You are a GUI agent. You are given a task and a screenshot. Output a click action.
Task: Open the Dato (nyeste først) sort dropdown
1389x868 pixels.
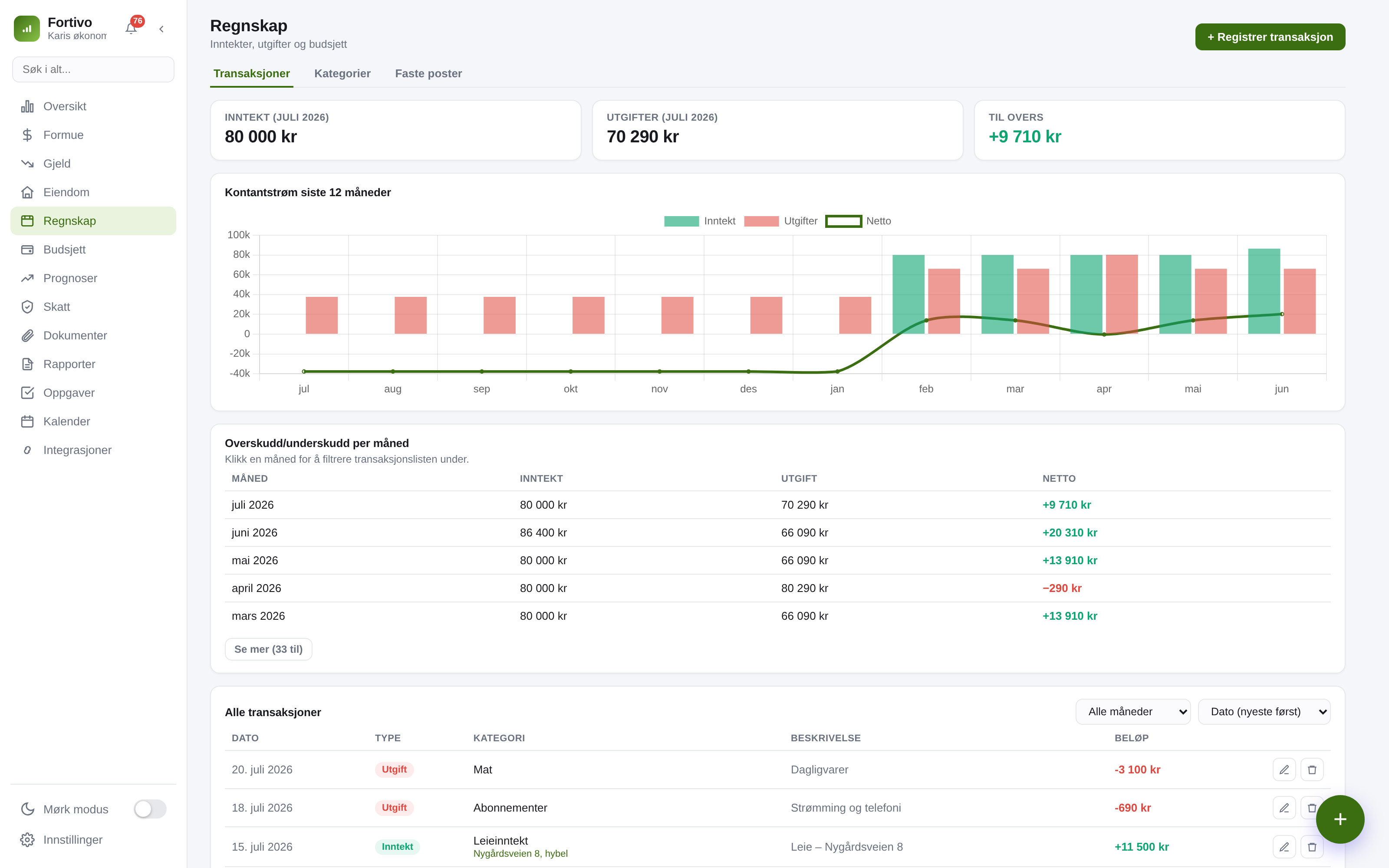click(1264, 712)
